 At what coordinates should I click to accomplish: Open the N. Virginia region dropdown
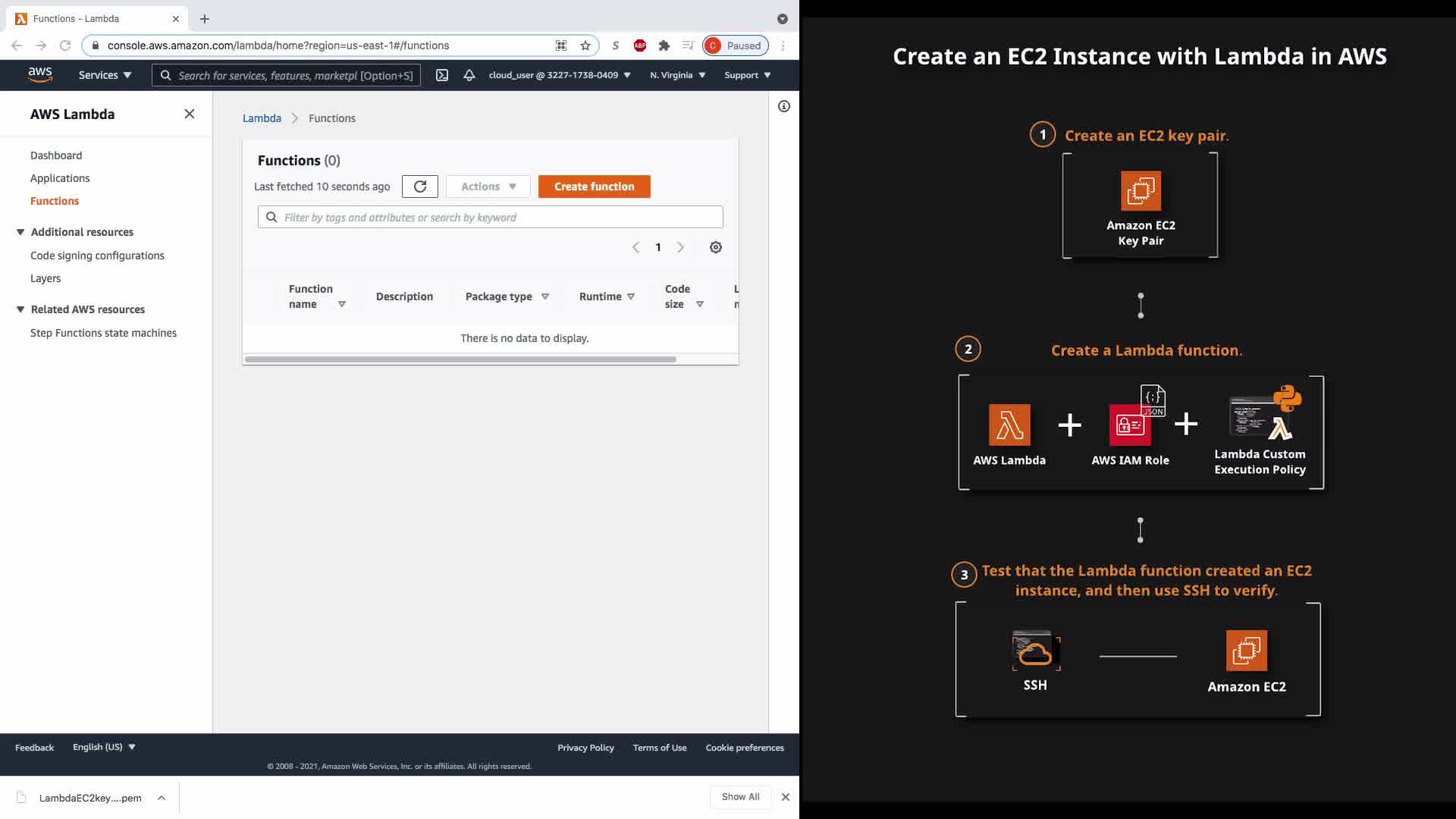point(677,75)
